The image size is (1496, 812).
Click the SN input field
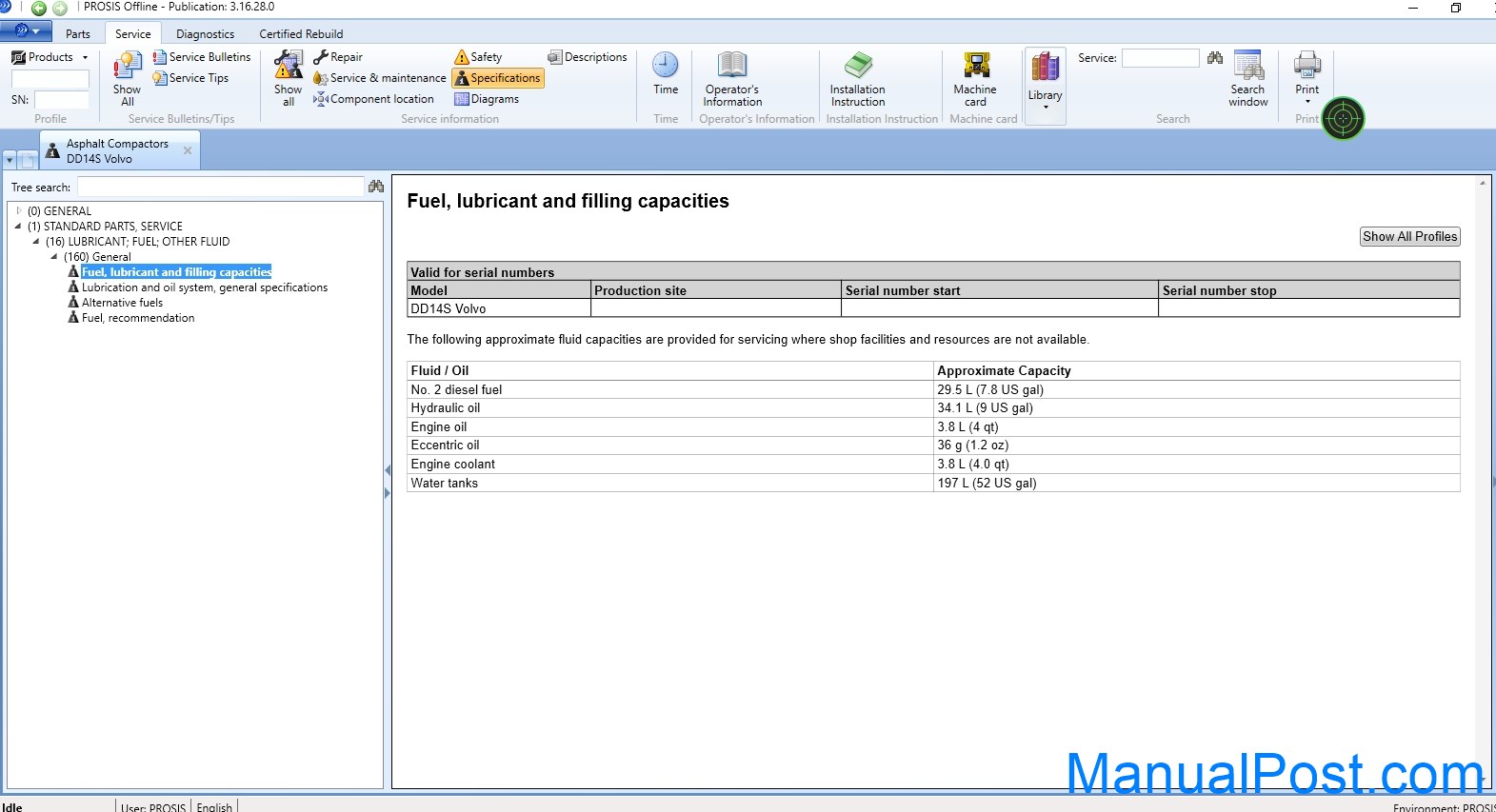(62, 99)
